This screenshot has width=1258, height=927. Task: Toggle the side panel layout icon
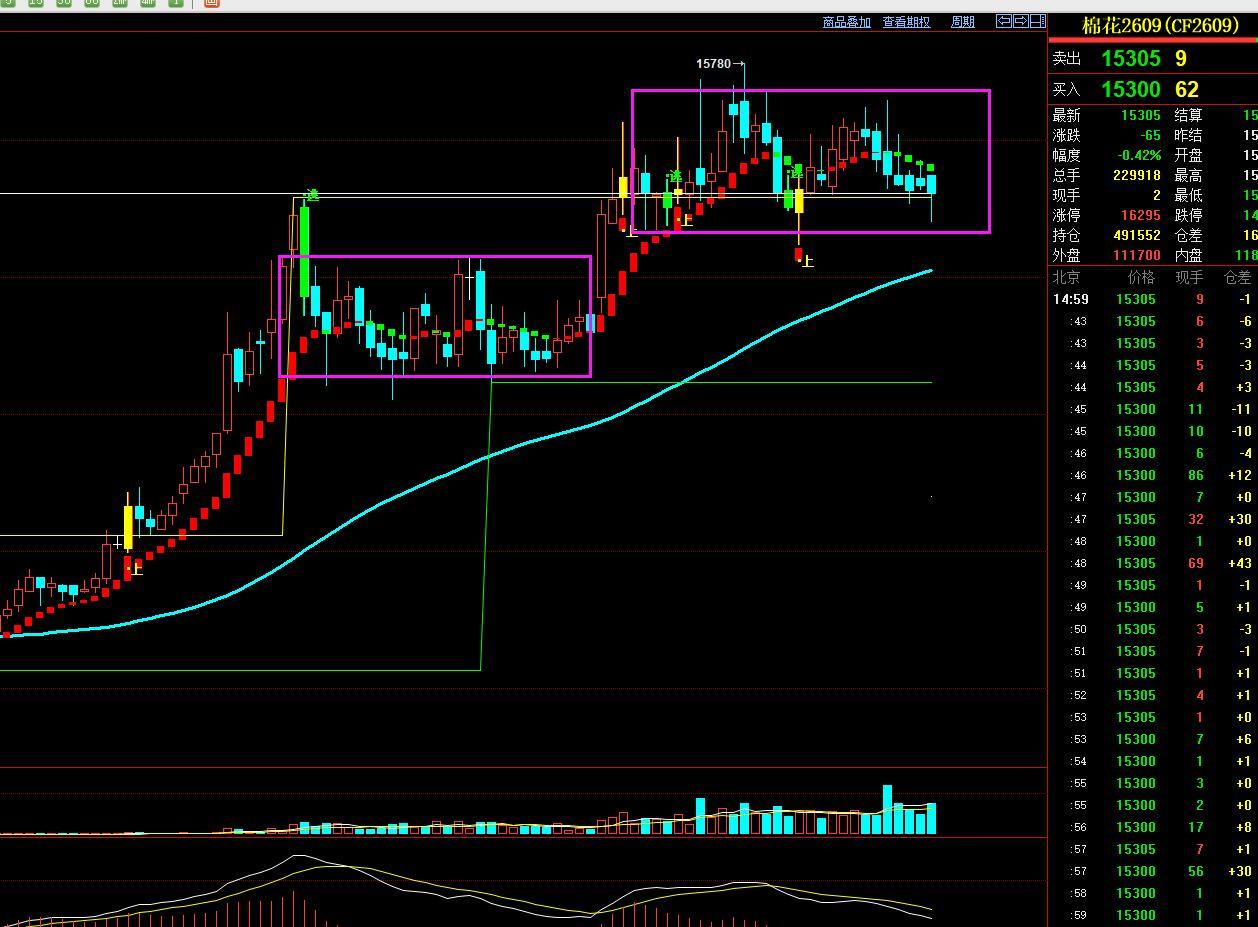click(x=1037, y=21)
